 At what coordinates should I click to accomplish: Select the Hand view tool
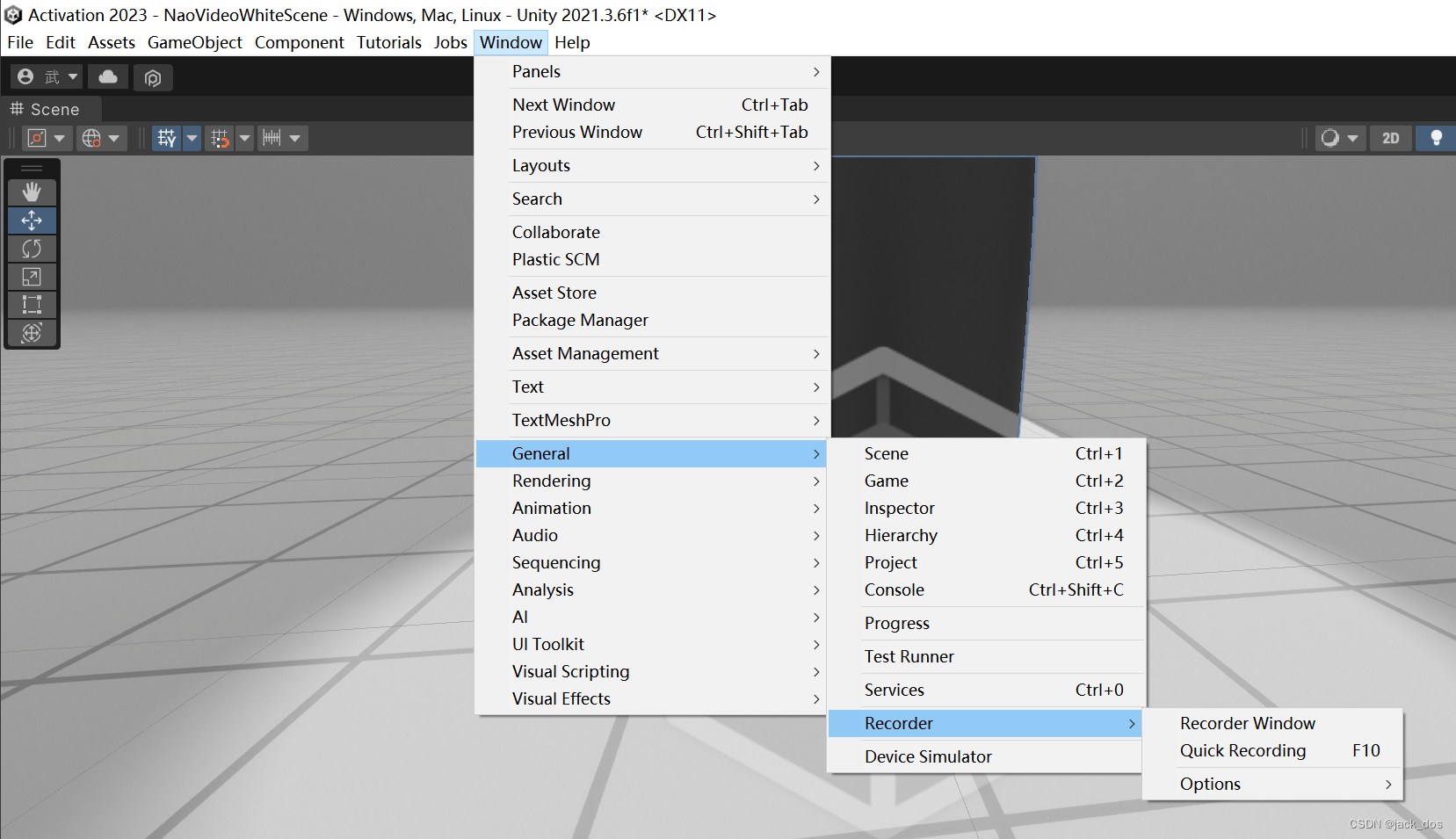(x=32, y=192)
